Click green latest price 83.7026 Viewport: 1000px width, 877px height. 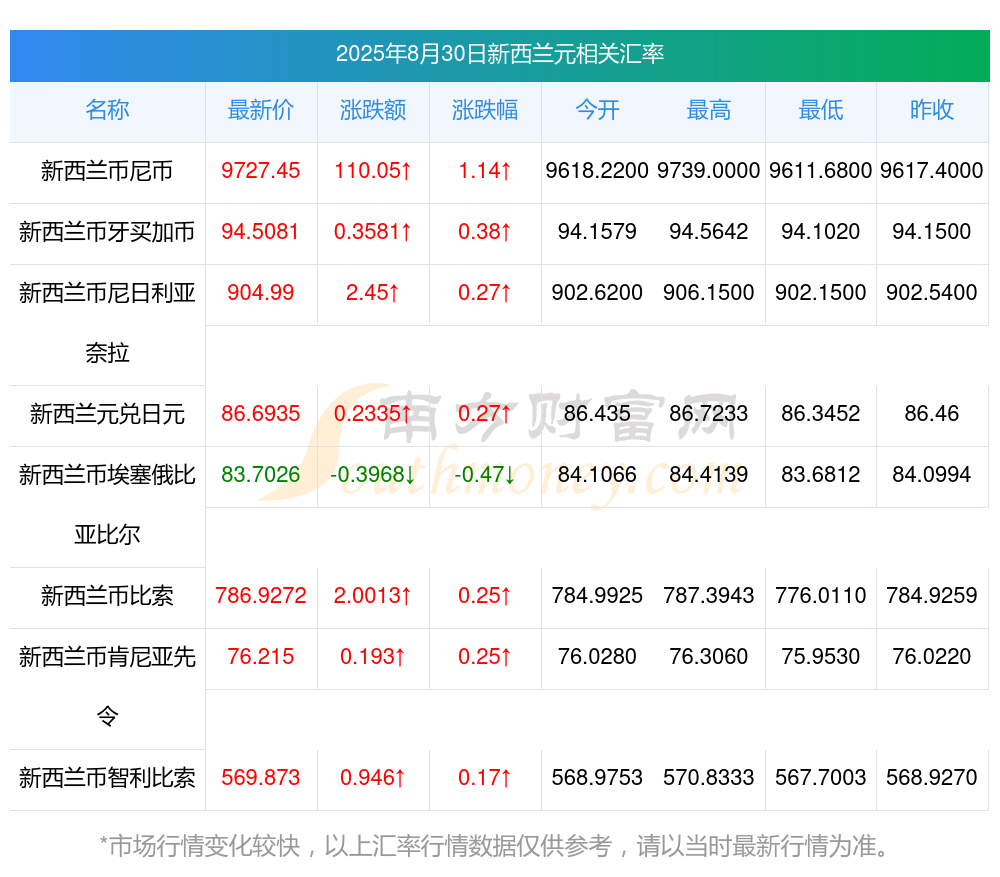260,475
